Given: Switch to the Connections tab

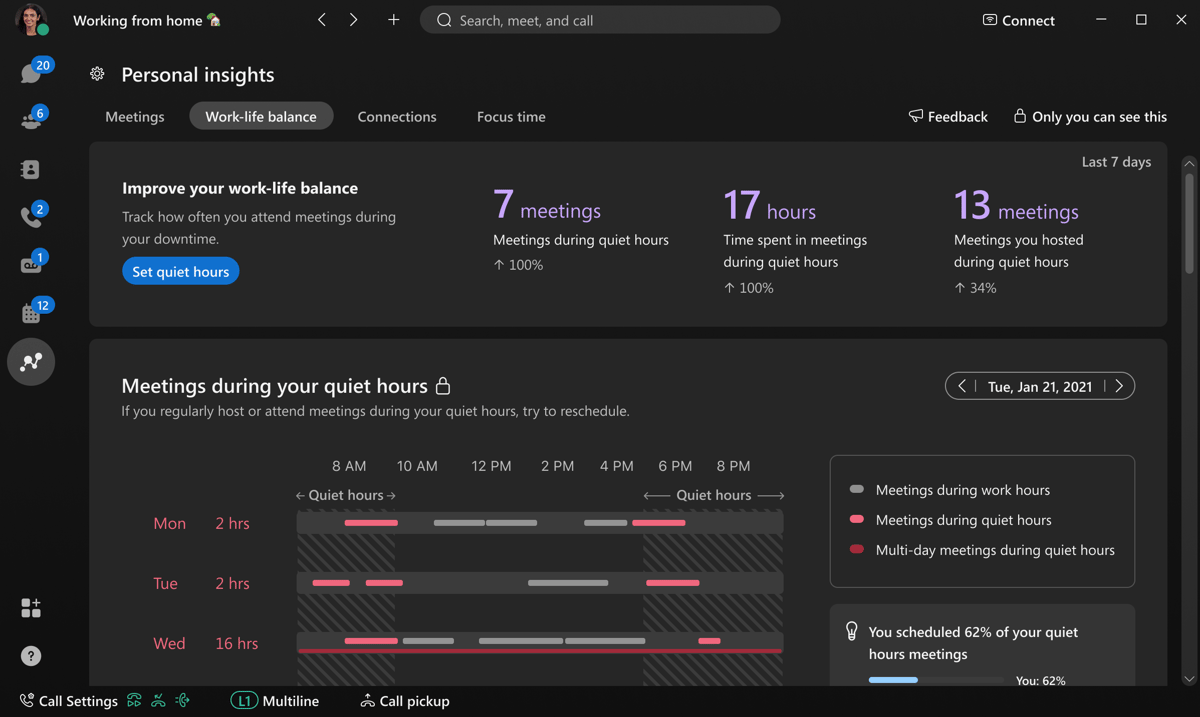Looking at the screenshot, I should click(397, 117).
